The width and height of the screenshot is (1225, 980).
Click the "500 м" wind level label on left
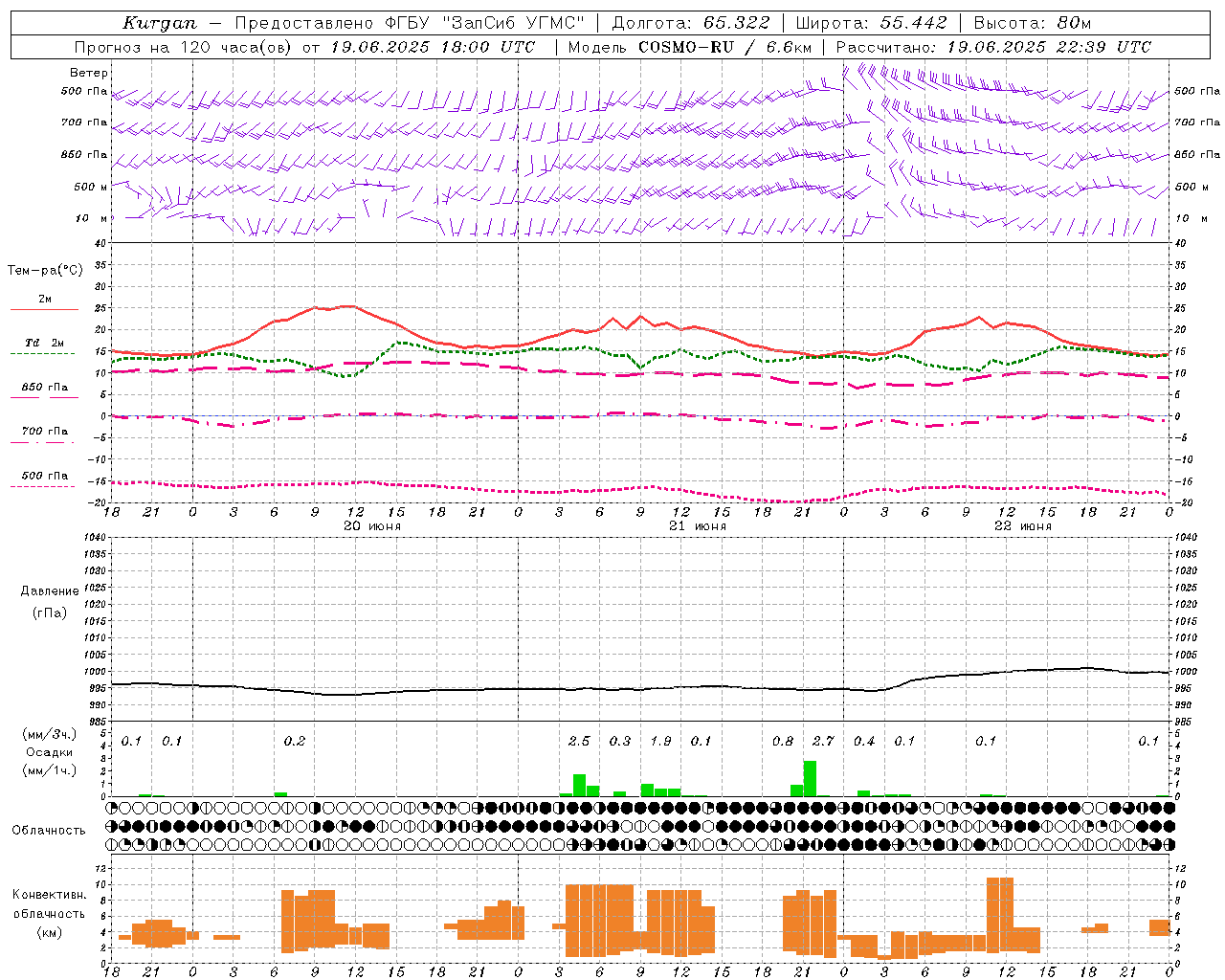pos(92,187)
